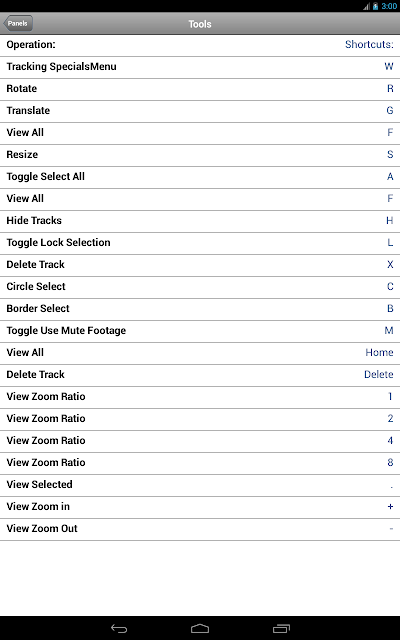Select the Rotate operation row

pos(200,89)
